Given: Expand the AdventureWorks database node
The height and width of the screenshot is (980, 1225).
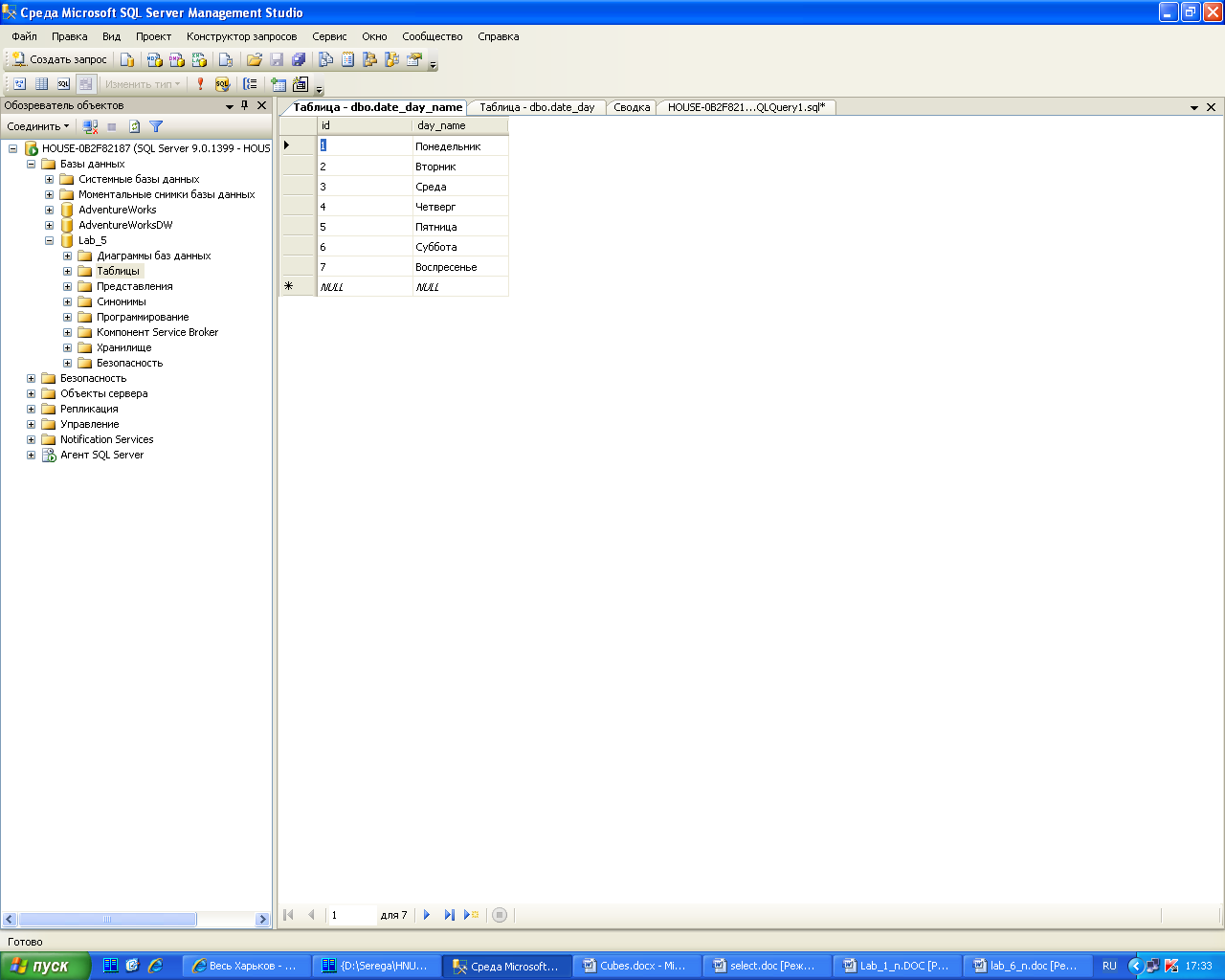Looking at the screenshot, I should [50, 210].
